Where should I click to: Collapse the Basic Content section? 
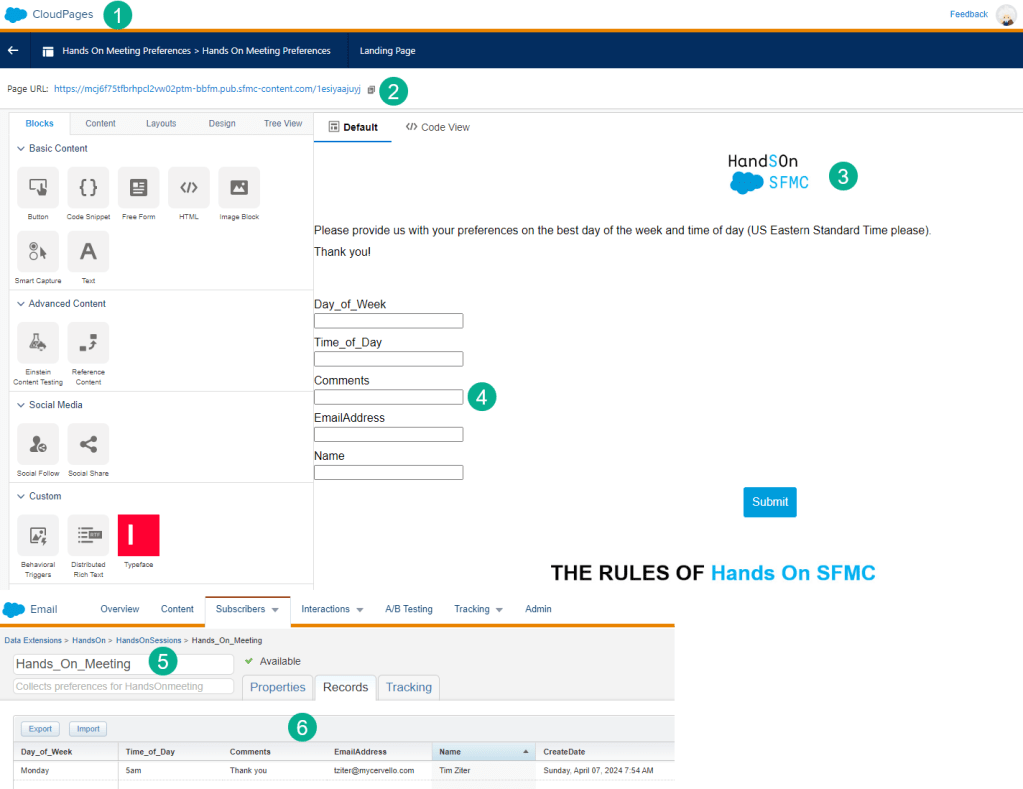(21, 149)
